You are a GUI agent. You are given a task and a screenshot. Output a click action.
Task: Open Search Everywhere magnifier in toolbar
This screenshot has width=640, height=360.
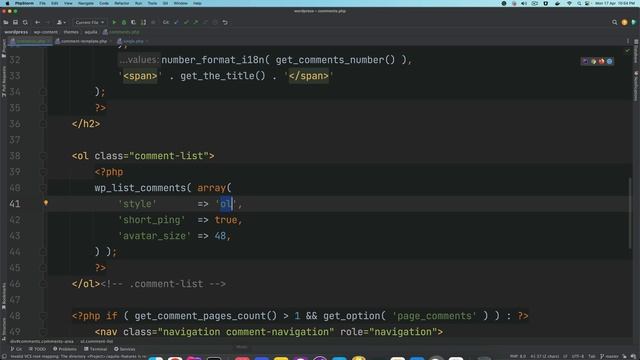pos(614,22)
